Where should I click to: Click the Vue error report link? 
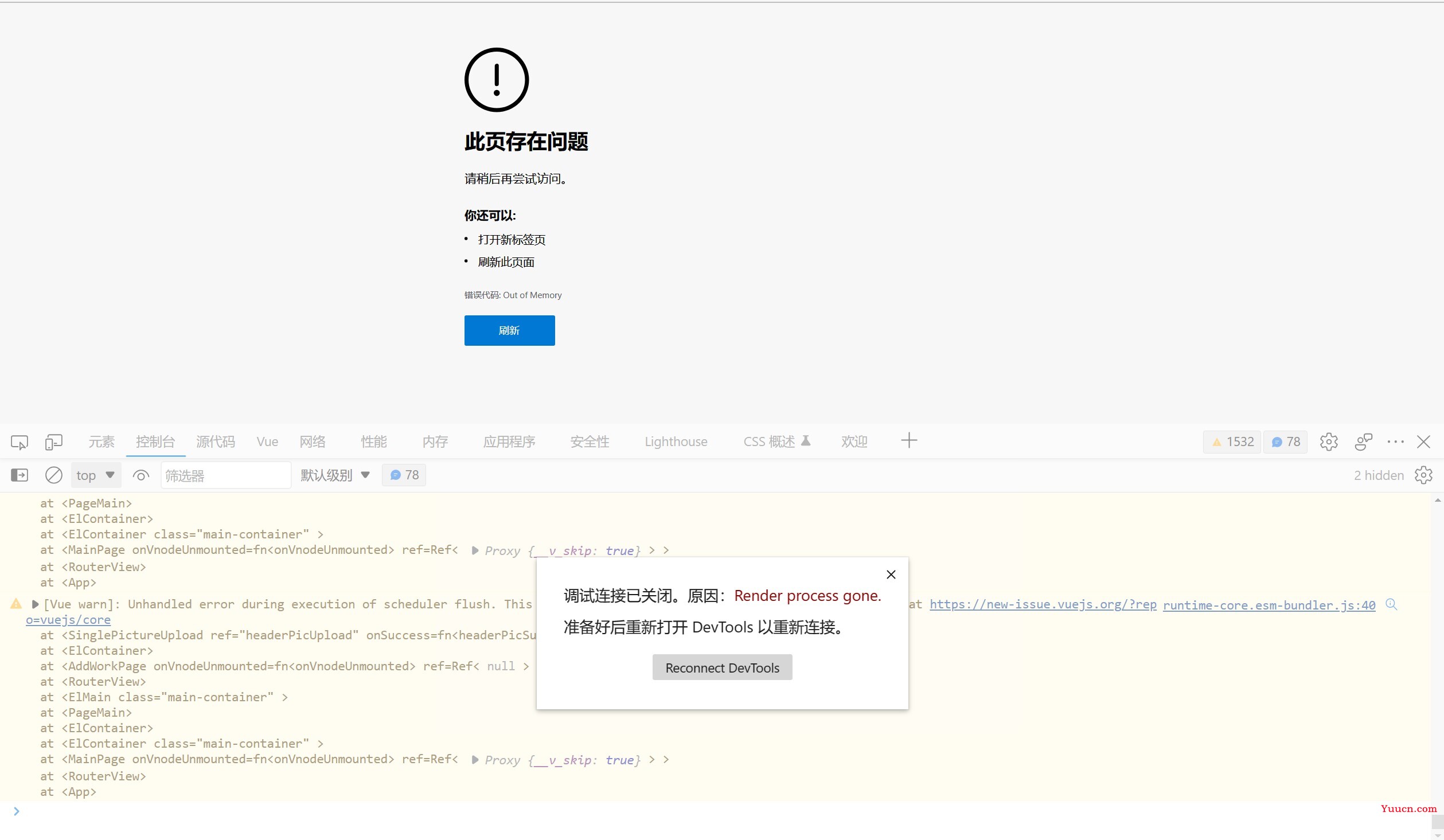tap(1042, 604)
